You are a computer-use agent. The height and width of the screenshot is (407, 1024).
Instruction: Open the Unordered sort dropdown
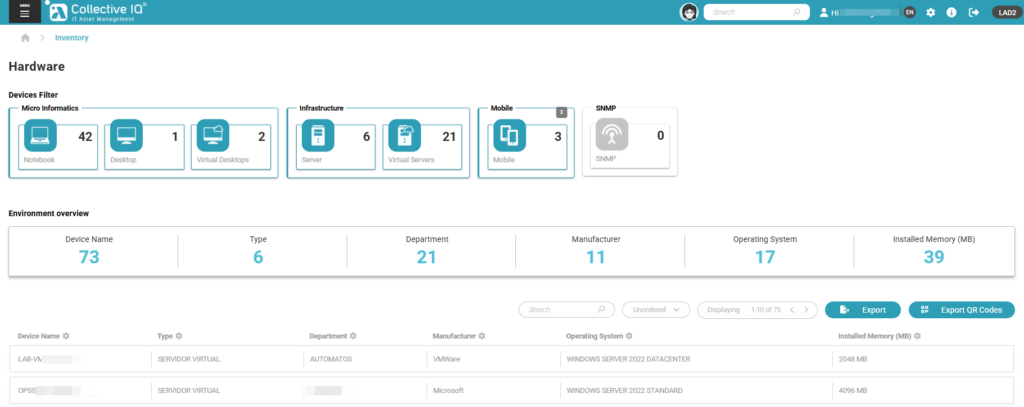click(x=655, y=310)
